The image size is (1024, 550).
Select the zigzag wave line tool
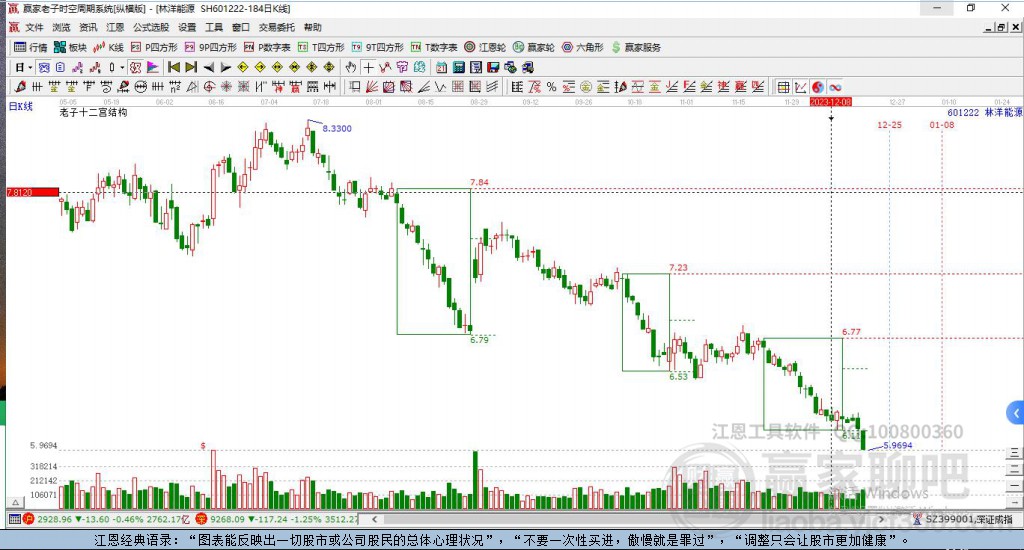pos(441,87)
